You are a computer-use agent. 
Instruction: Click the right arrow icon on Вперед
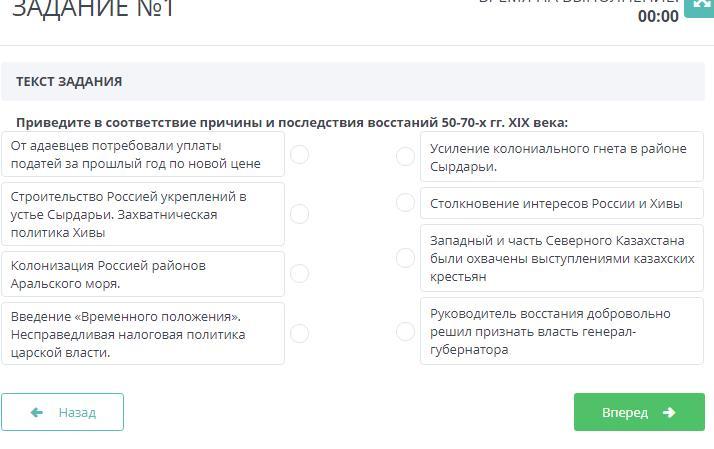(669, 413)
